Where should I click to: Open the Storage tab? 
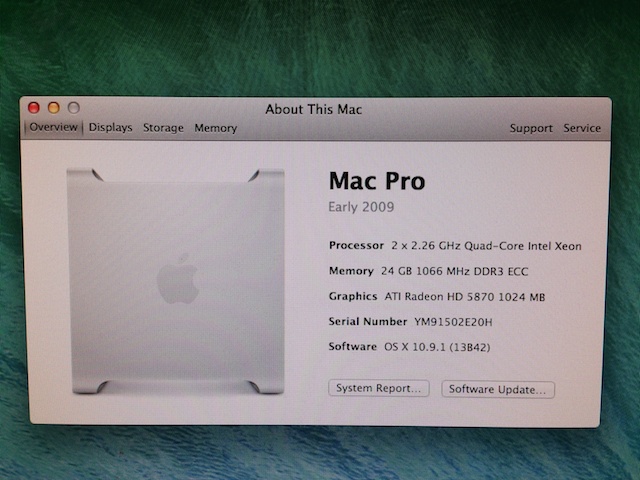[x=163, y=128]
